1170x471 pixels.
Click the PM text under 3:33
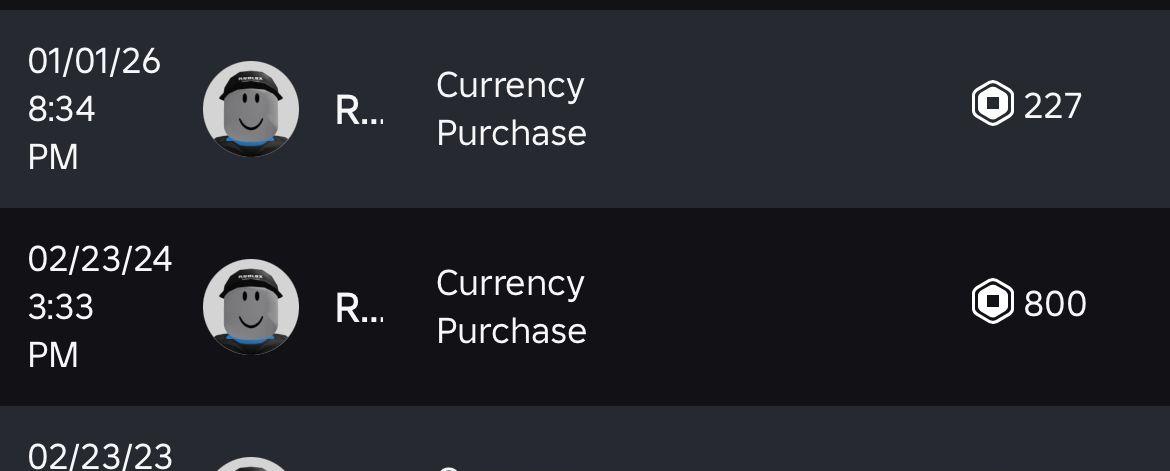[53, 355]
